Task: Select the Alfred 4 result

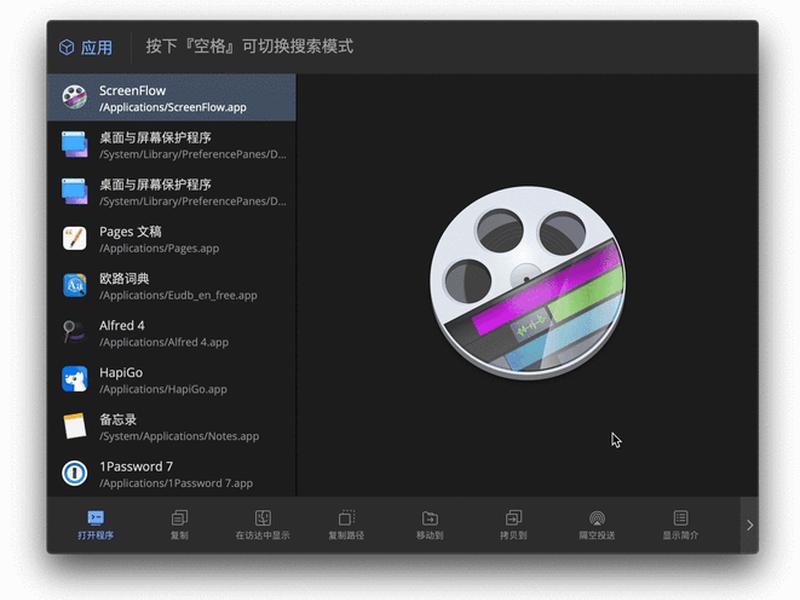Action: 171,333
